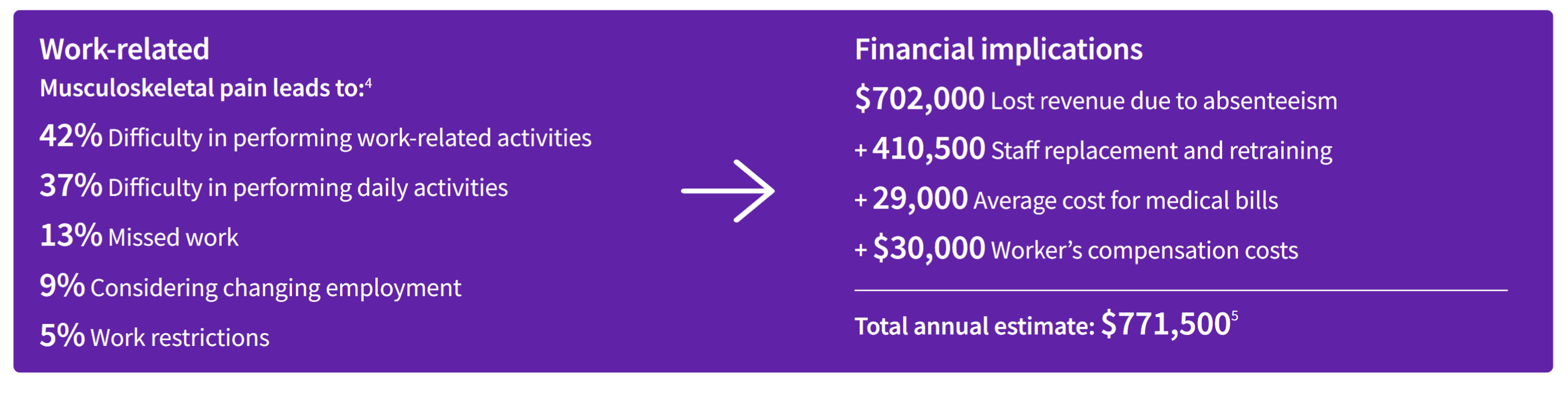Viewport: 1568px width, 394px height.
Task: Click the horizontal divider line above total
Action: click(1181, 290)
